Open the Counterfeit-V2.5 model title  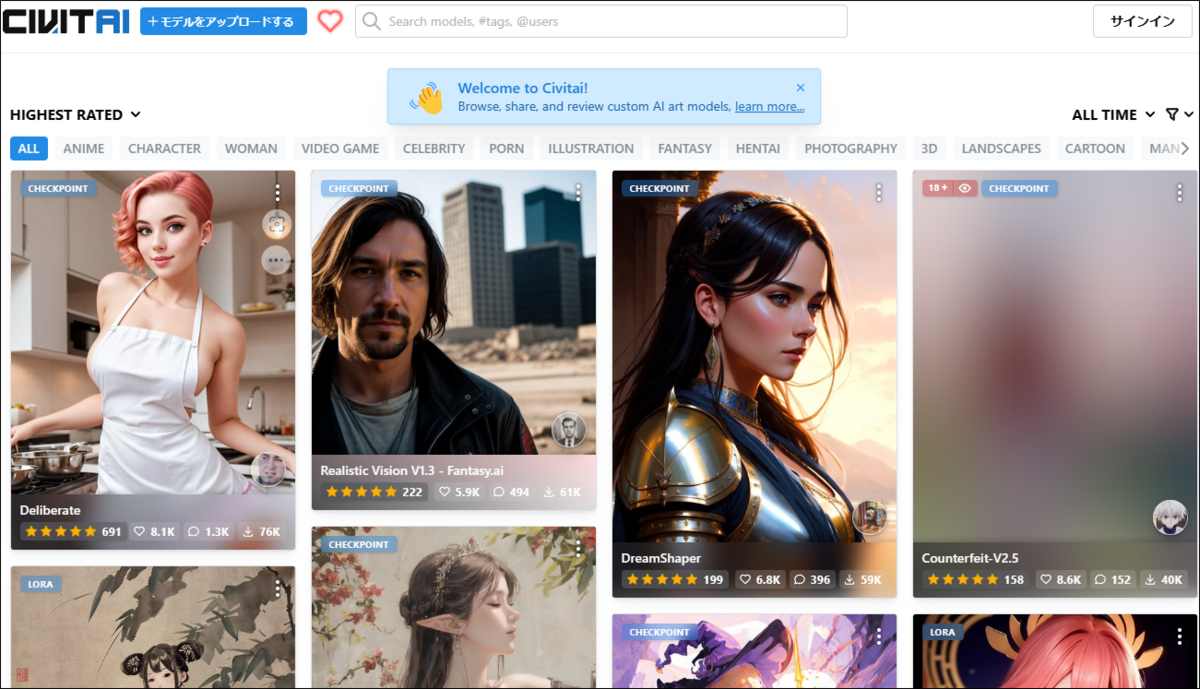[970, 558]
